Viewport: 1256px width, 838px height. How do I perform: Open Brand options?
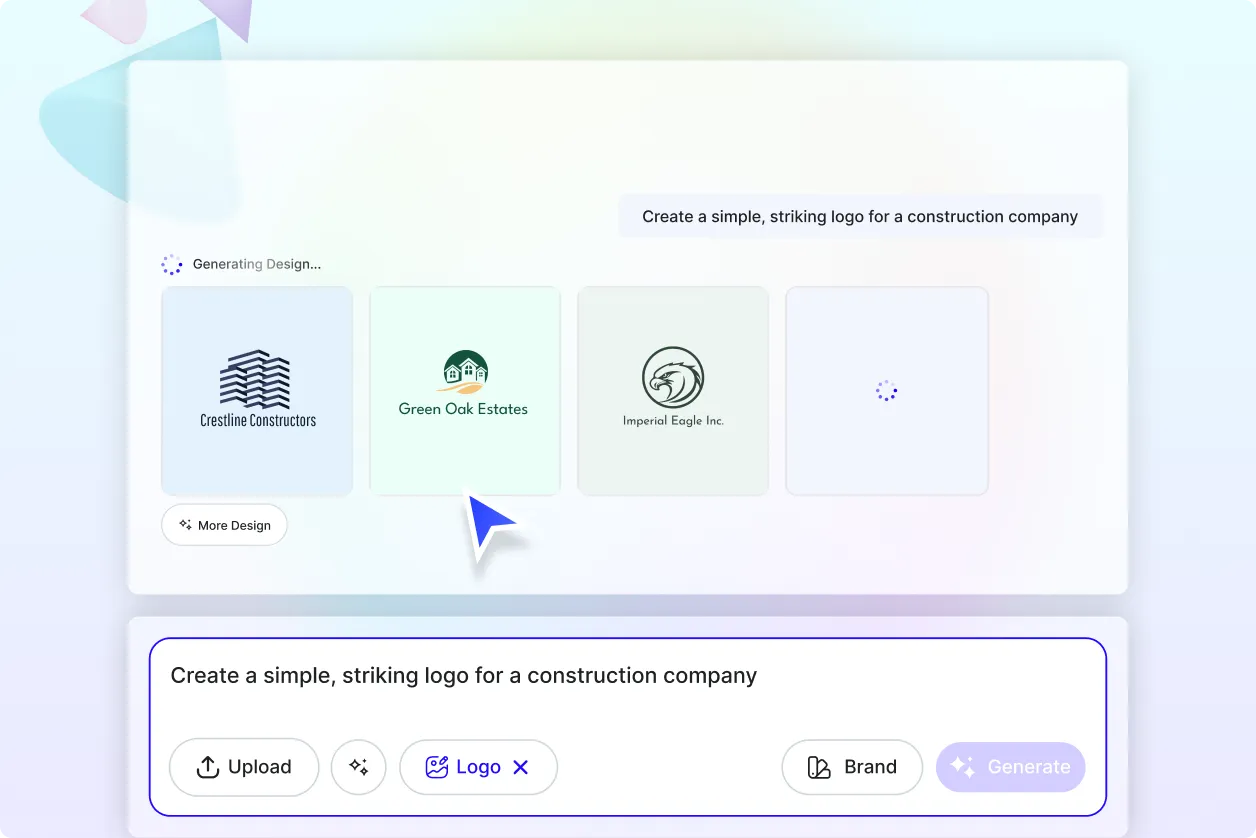[852, 766]
